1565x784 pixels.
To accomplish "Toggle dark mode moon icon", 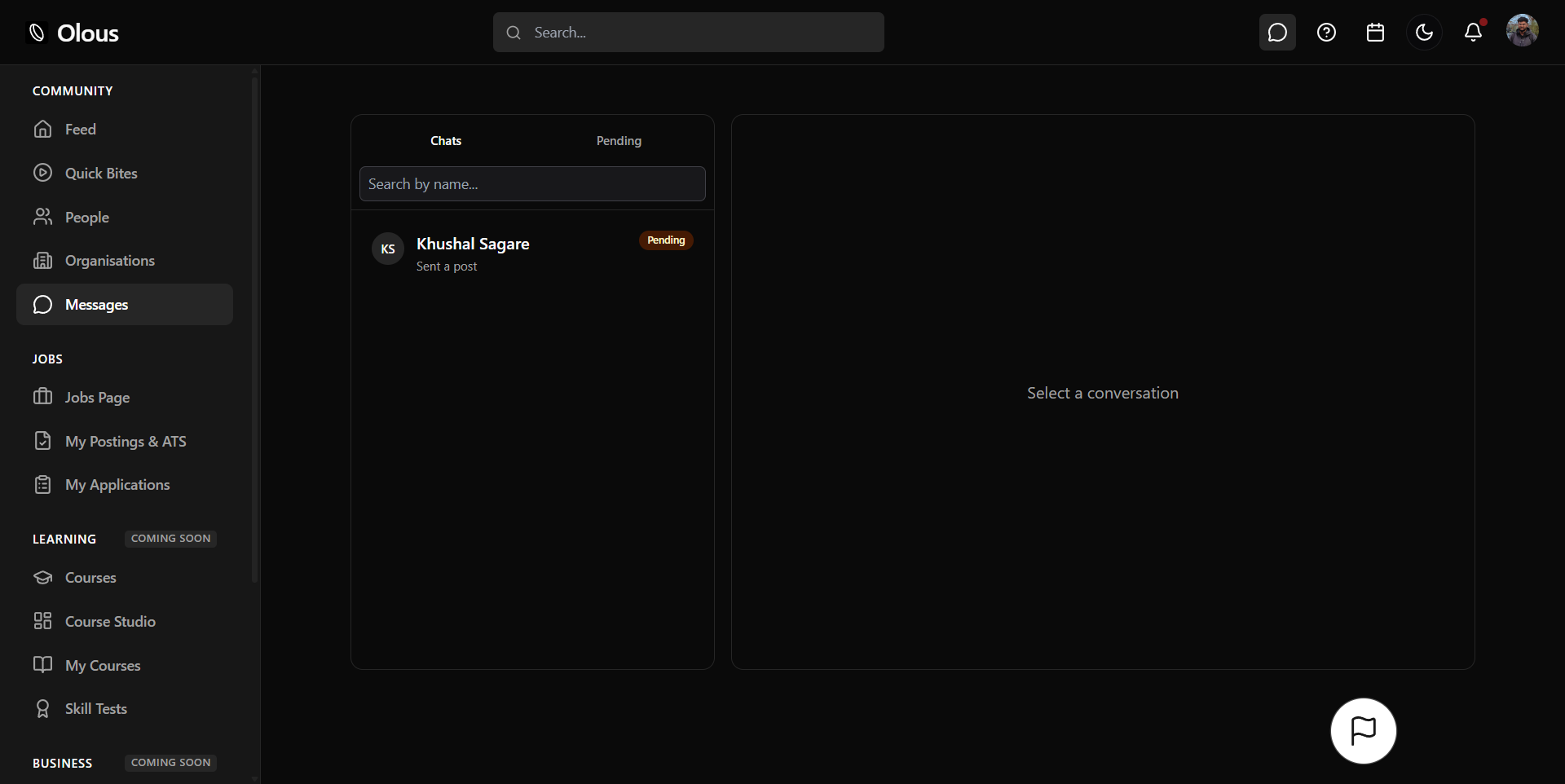I will click(x=1424, y=33).
